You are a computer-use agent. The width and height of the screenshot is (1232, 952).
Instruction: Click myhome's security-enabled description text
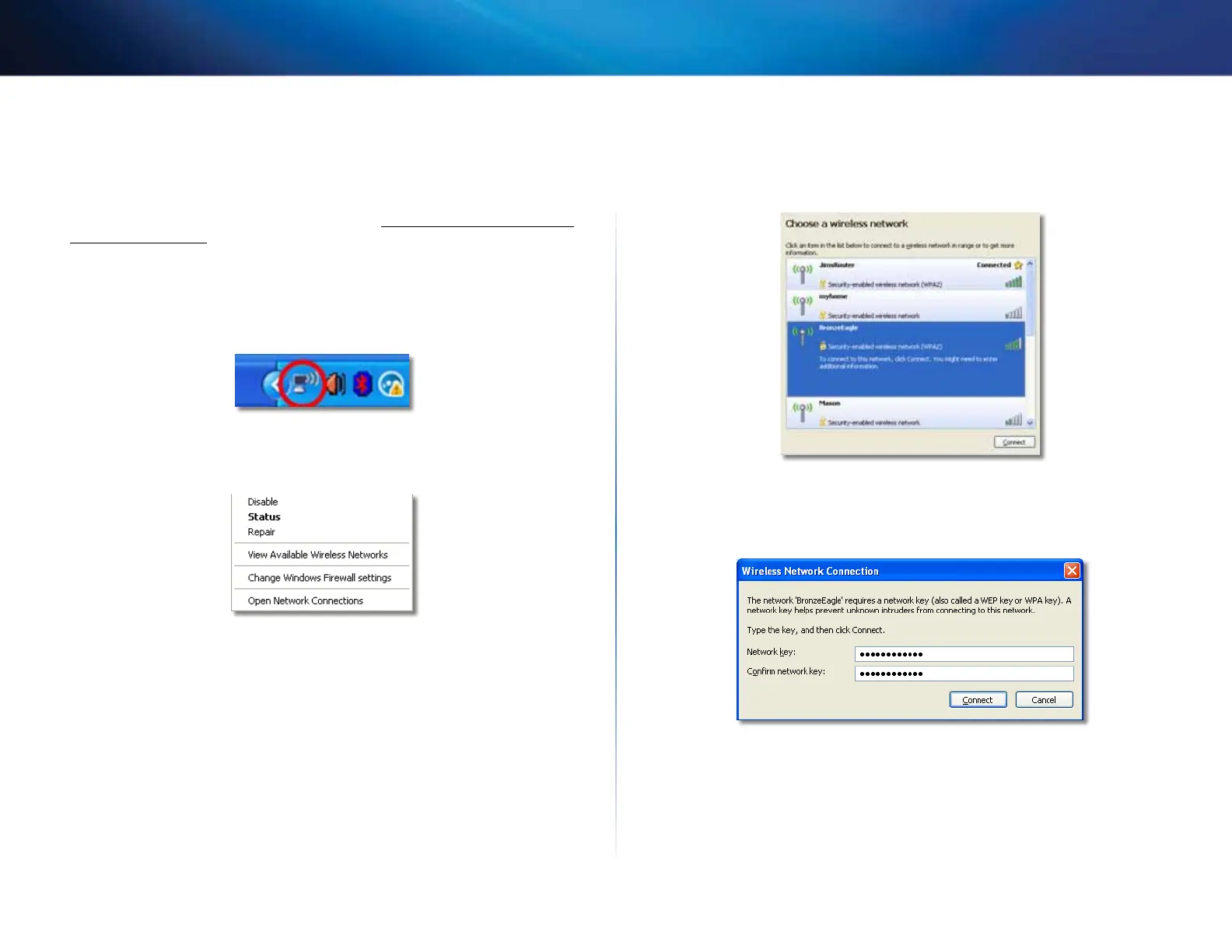click(x=873, y=316)
